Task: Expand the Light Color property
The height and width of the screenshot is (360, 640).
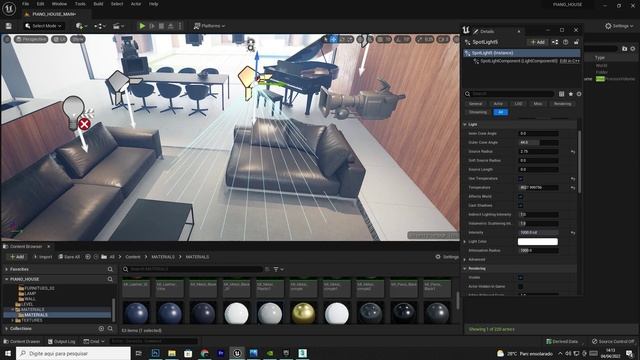Action: (x=465, y=242)
